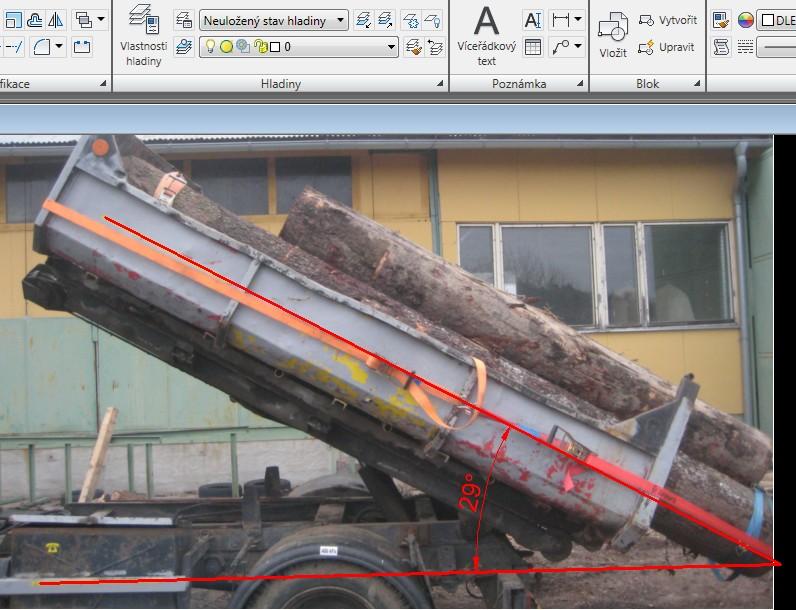This screenshot has height=610, width=796.
Task: Expand the draw order dropdown arrow
Action: (x=101, y=19)
